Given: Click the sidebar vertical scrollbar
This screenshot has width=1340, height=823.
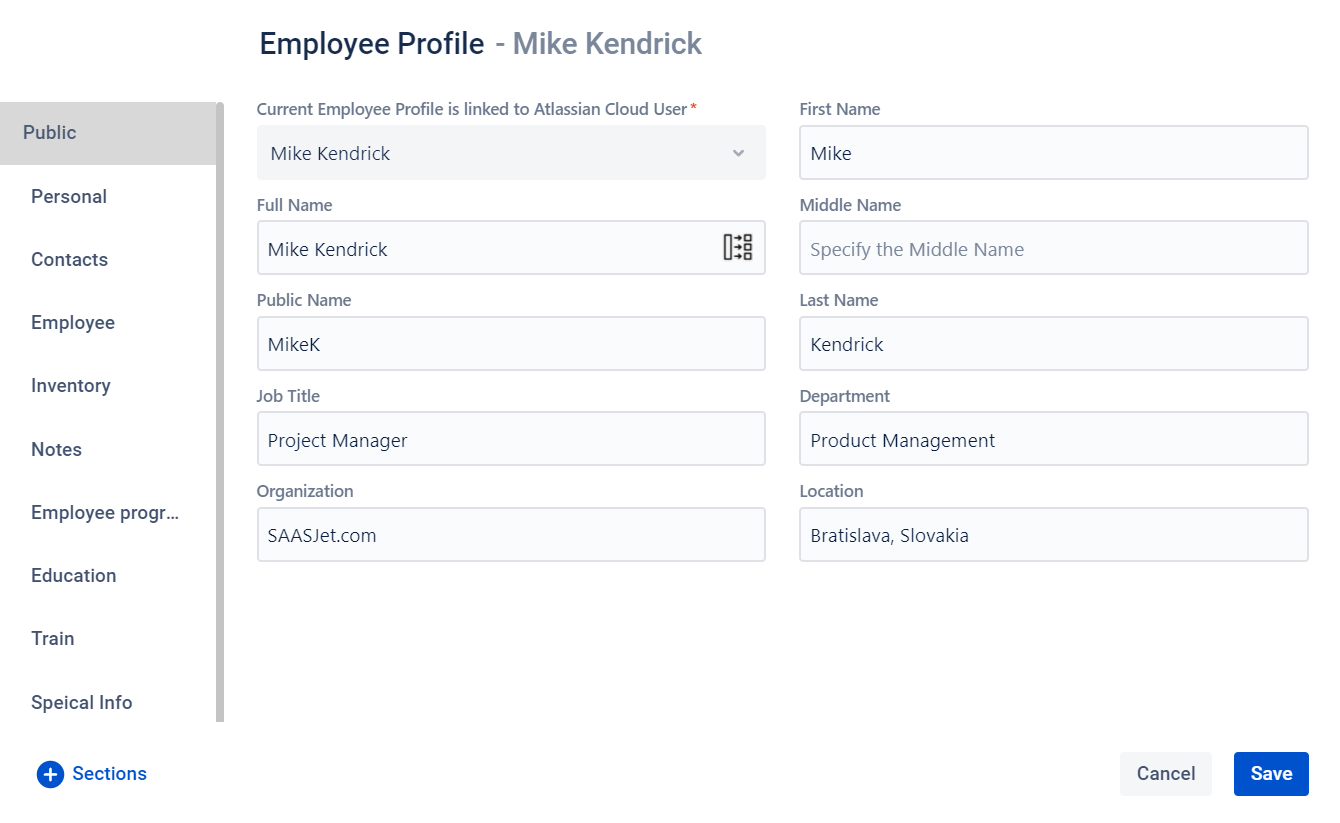Looking at the screenshot, I should pos(220,412).
